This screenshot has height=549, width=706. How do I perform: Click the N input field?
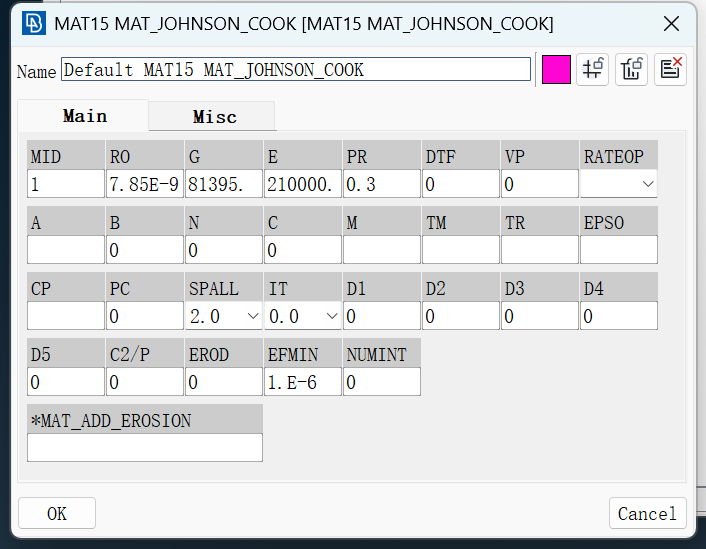[x=224, y=250]
